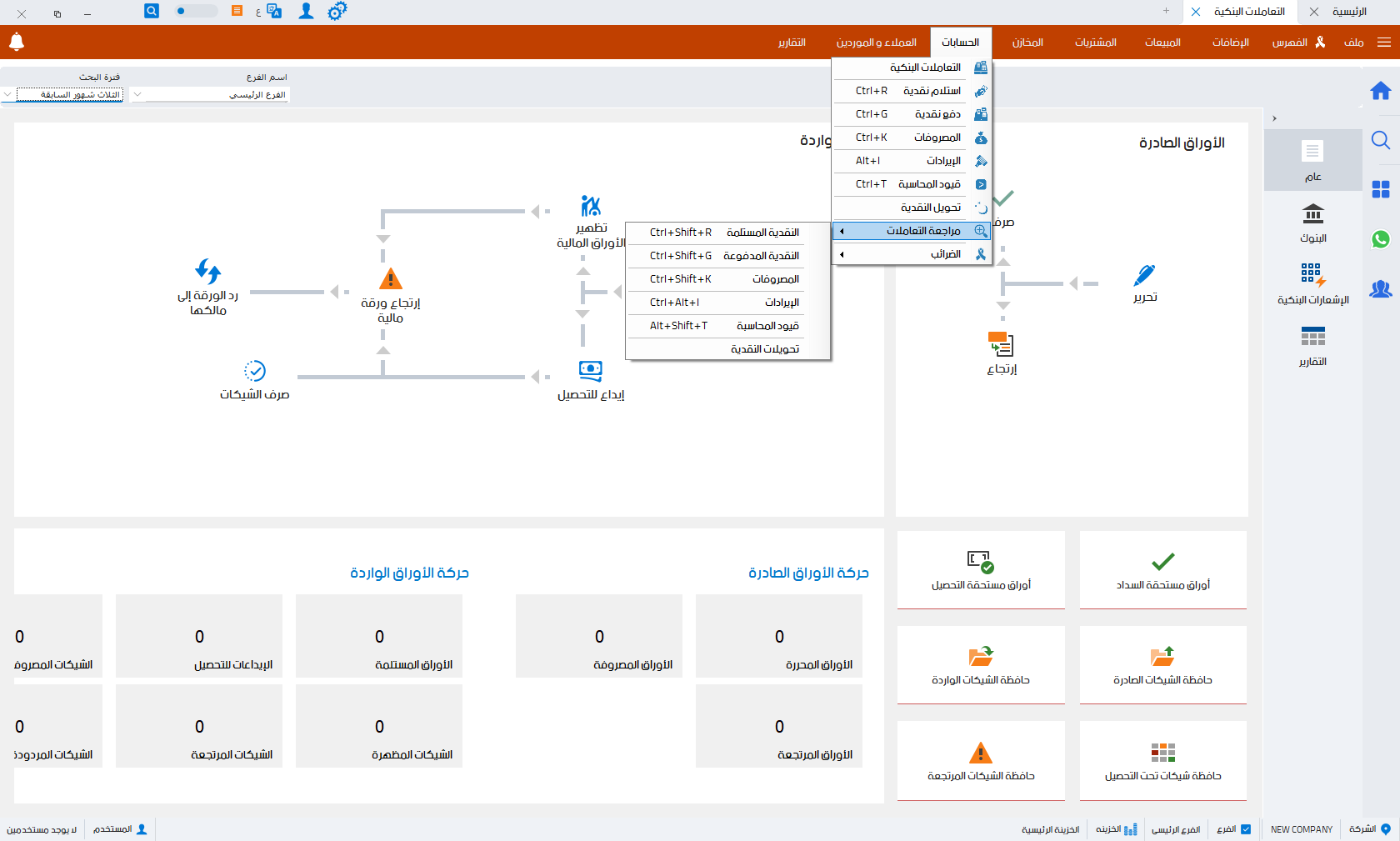Expand the الضرائب (taxes) submenu

(912, 254)
